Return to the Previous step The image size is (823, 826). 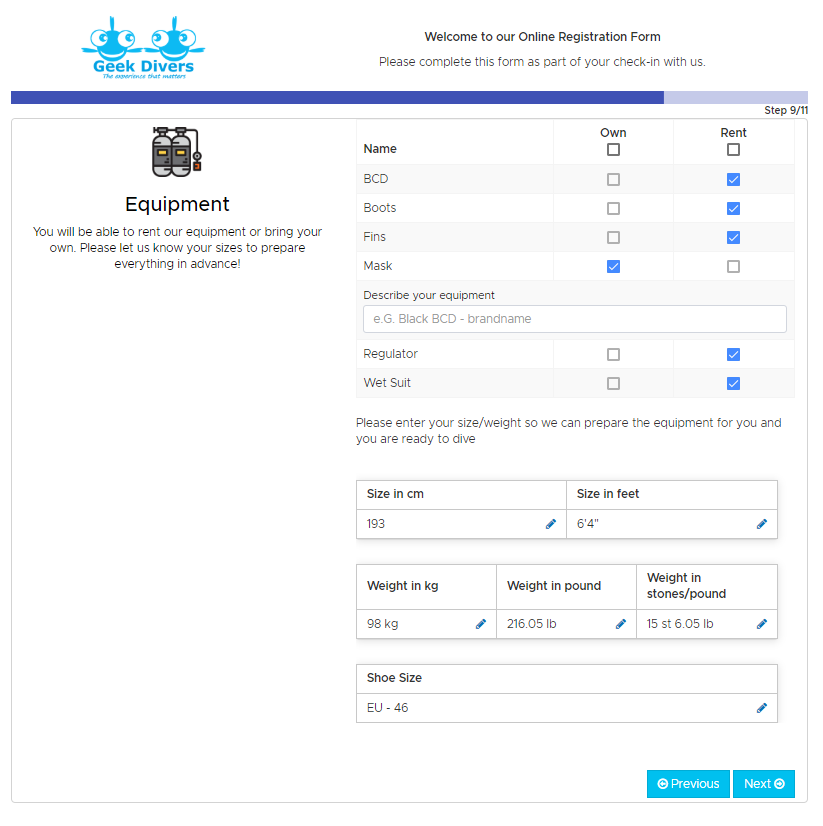pyautogui.click(x=688, y=784)
